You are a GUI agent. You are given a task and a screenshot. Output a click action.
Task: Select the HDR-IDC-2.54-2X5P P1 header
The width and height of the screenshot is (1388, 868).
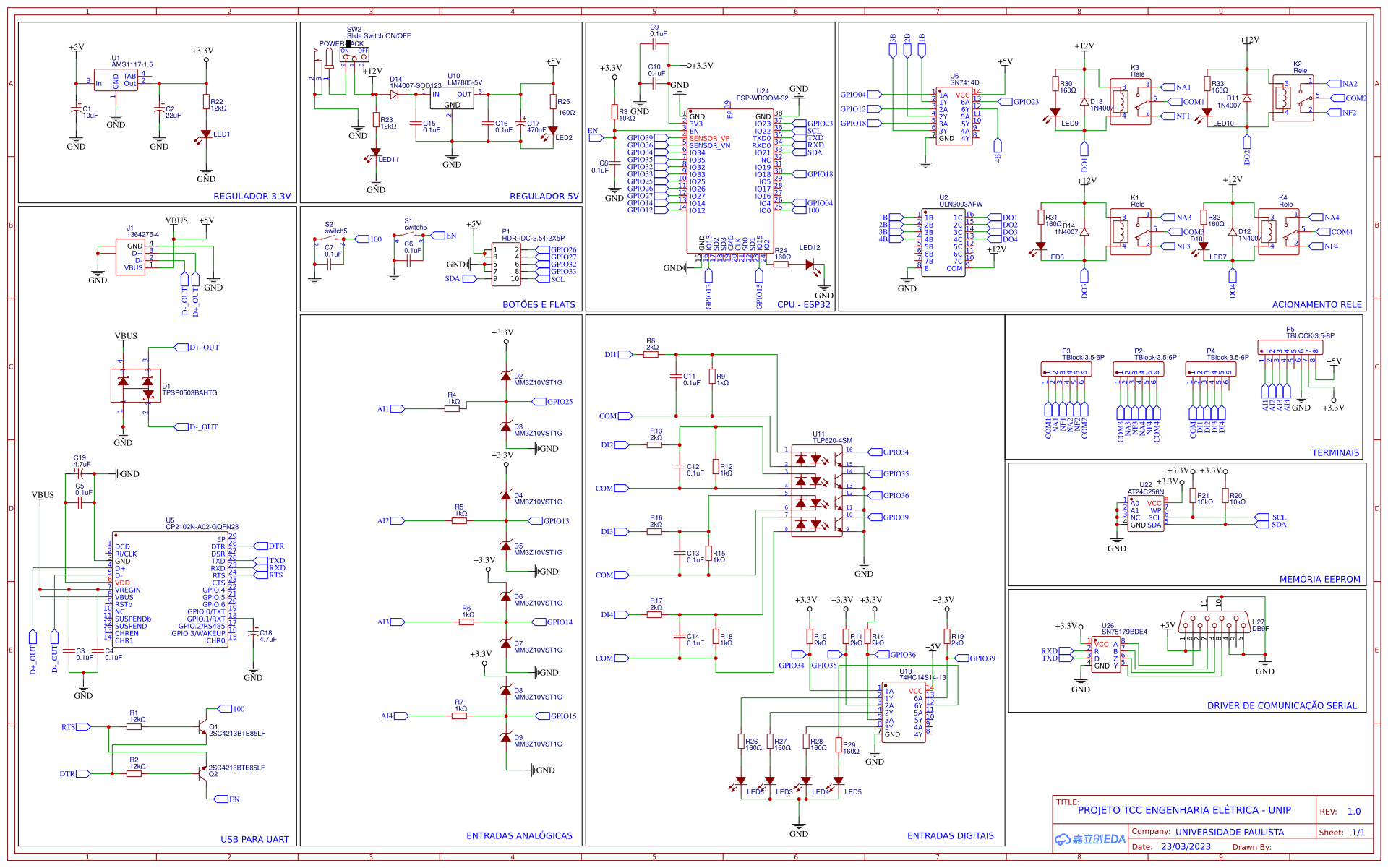click(506, 265)
